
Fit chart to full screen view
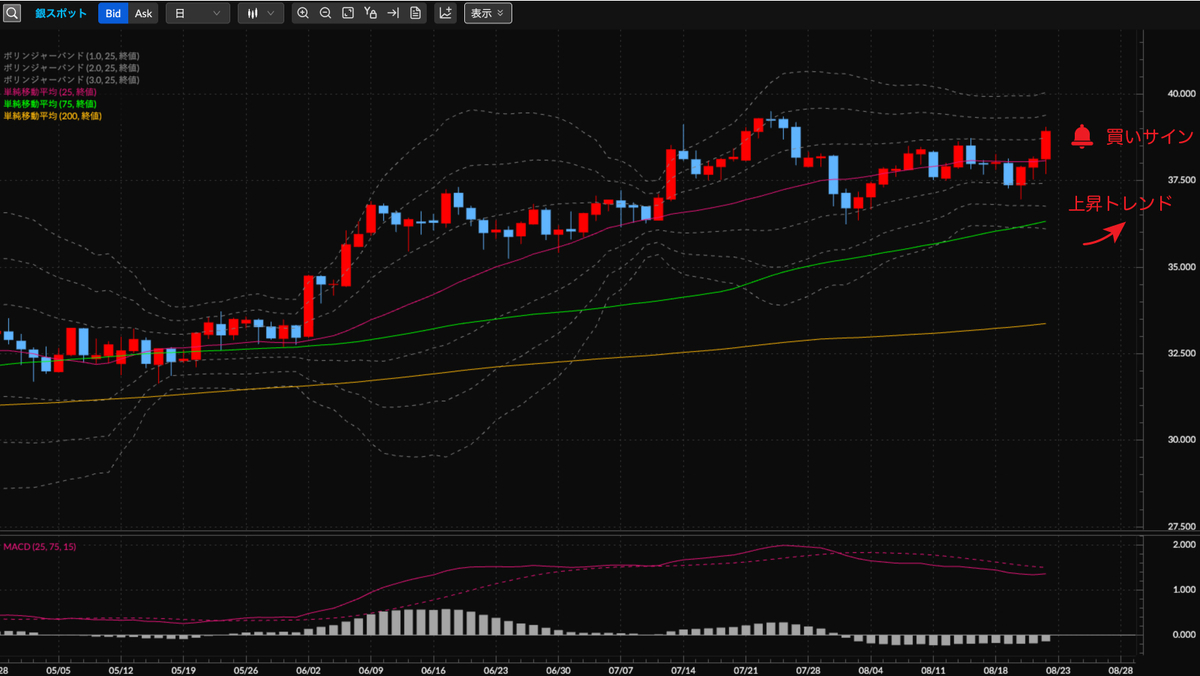(347, 14)
